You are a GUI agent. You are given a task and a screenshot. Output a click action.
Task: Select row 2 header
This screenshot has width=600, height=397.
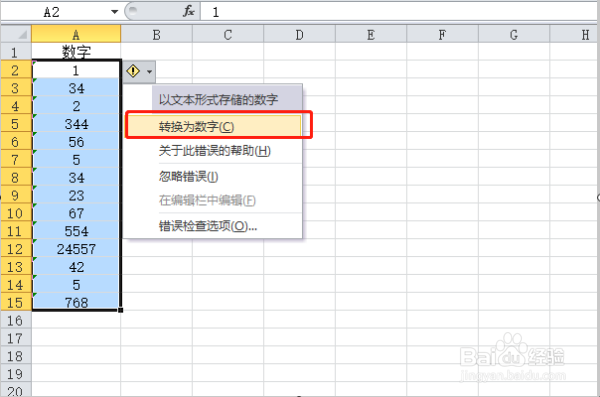[x=16, y=70]
